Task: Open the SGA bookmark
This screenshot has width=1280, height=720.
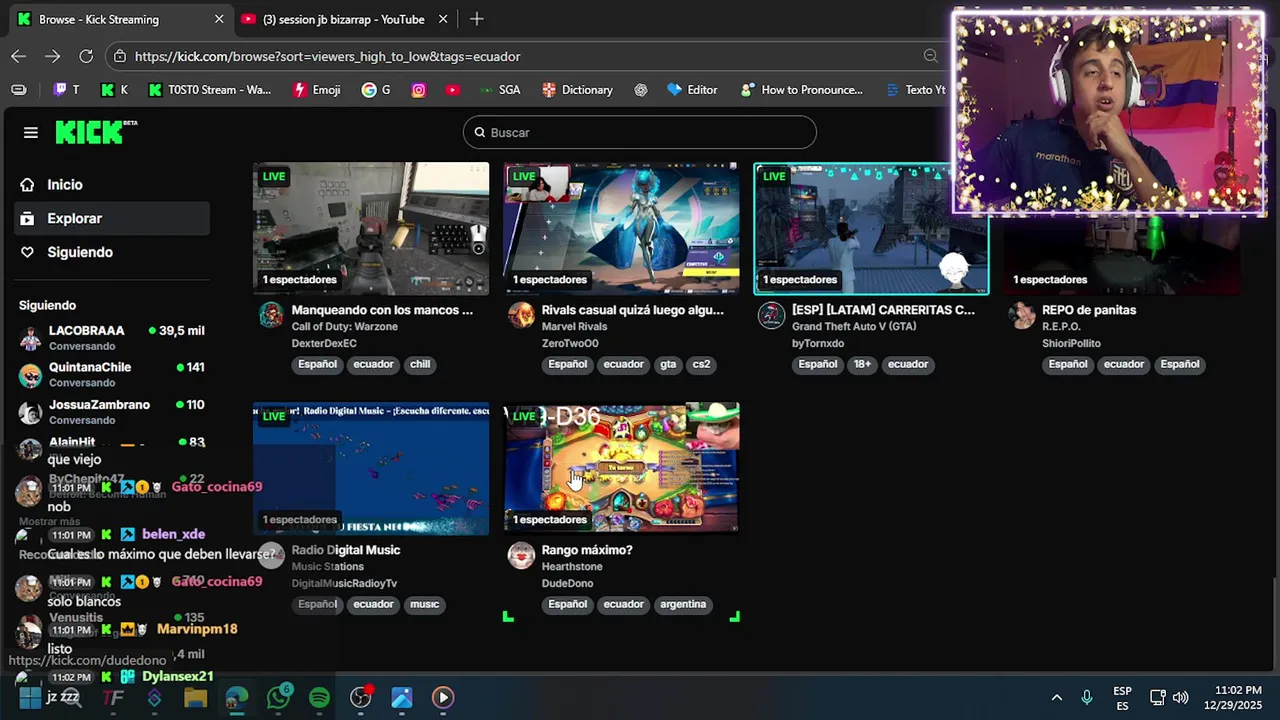Action: pyautogui.click(x=499, y=89)
